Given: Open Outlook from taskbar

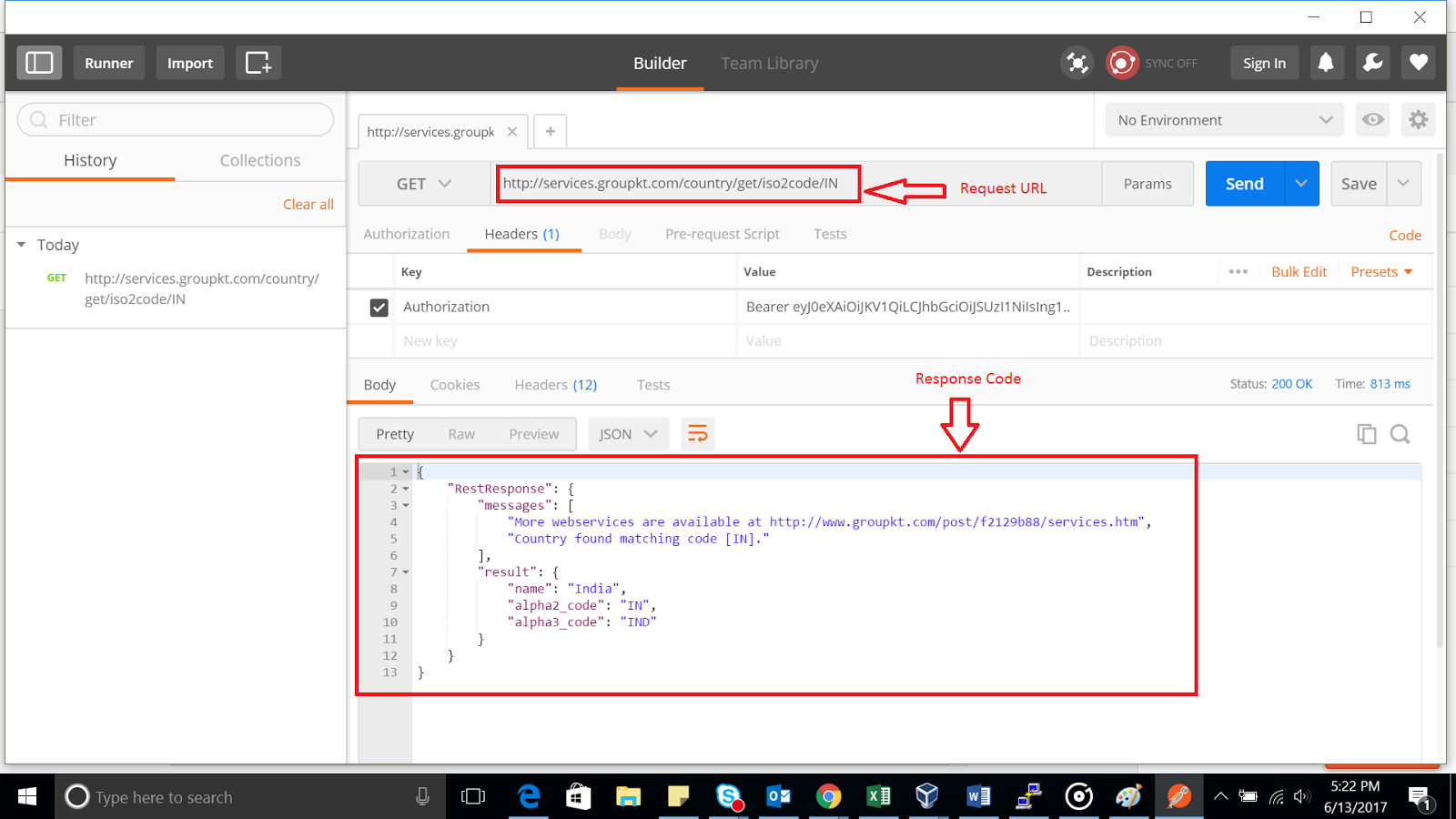Looking at the screenshot, I should (x=779, y=797).
